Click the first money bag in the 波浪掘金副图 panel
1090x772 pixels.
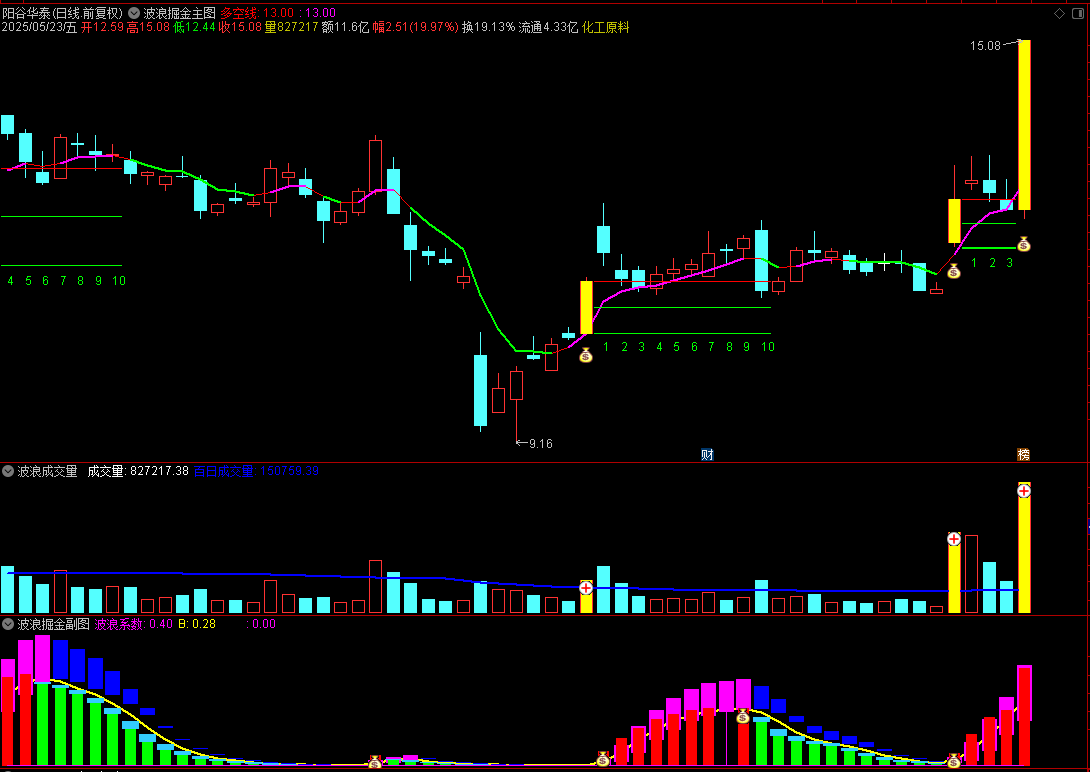(x=375, y=762)
